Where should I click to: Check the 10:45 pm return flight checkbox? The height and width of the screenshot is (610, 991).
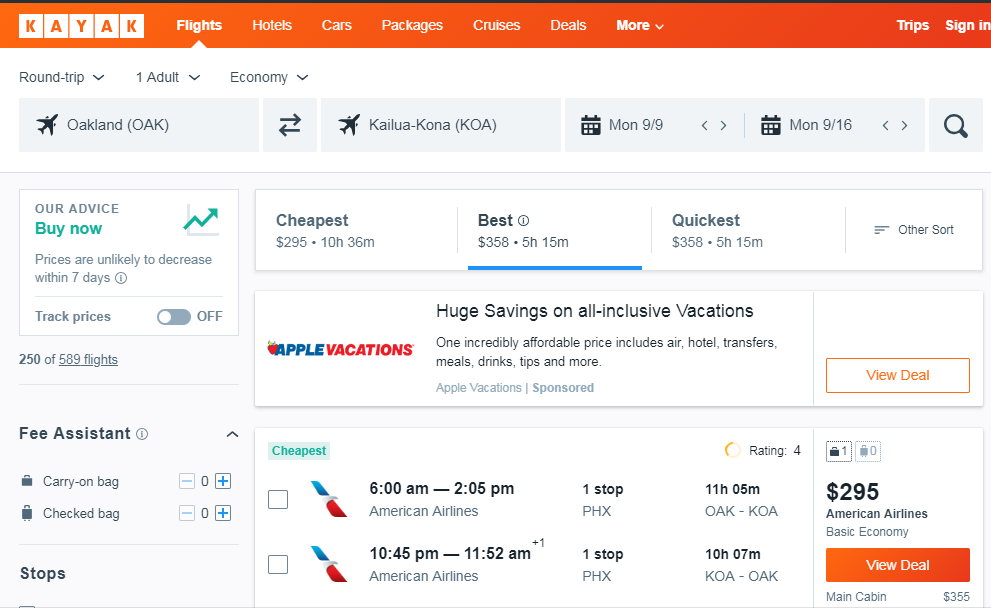[x=278, y=564]
